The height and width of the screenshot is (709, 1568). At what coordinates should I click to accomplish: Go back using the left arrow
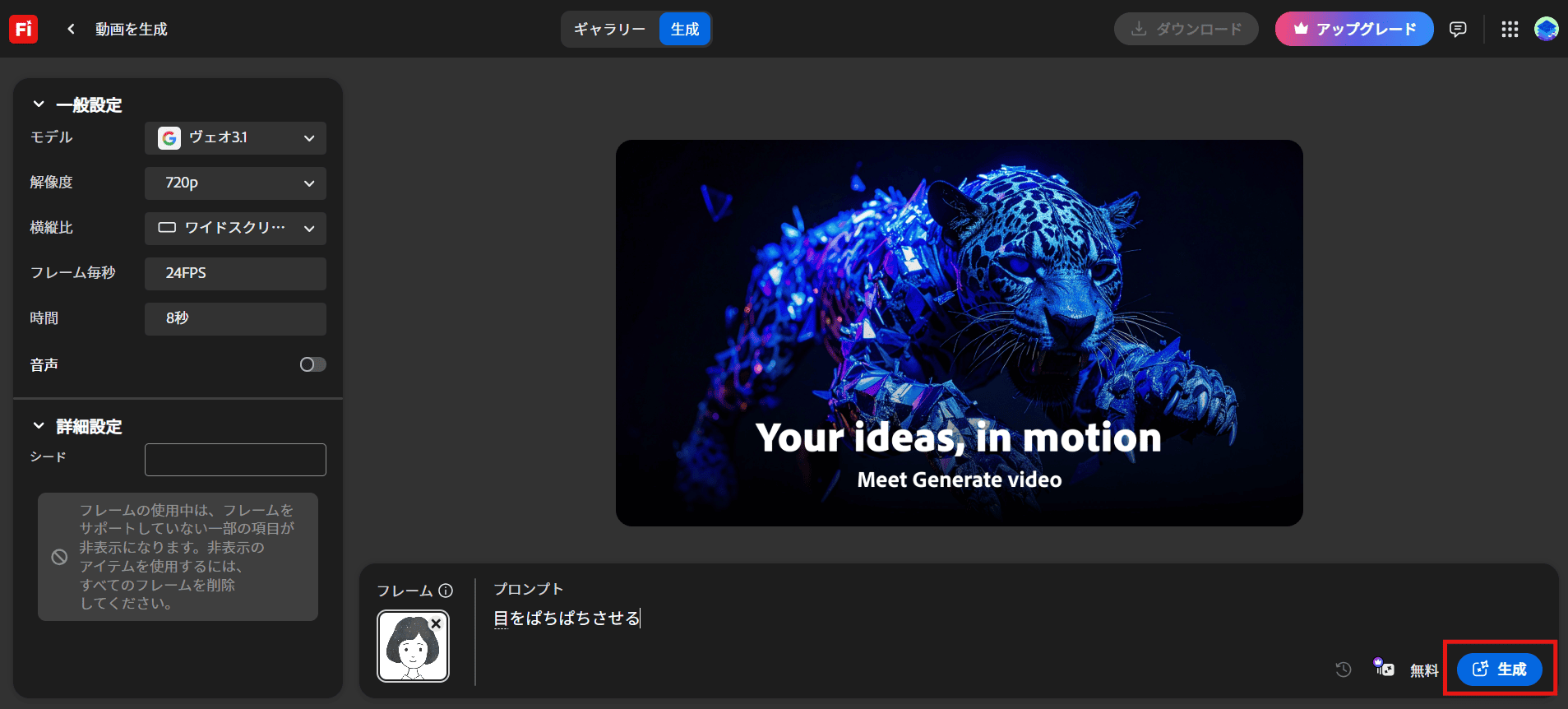click(x=72, y=29)
